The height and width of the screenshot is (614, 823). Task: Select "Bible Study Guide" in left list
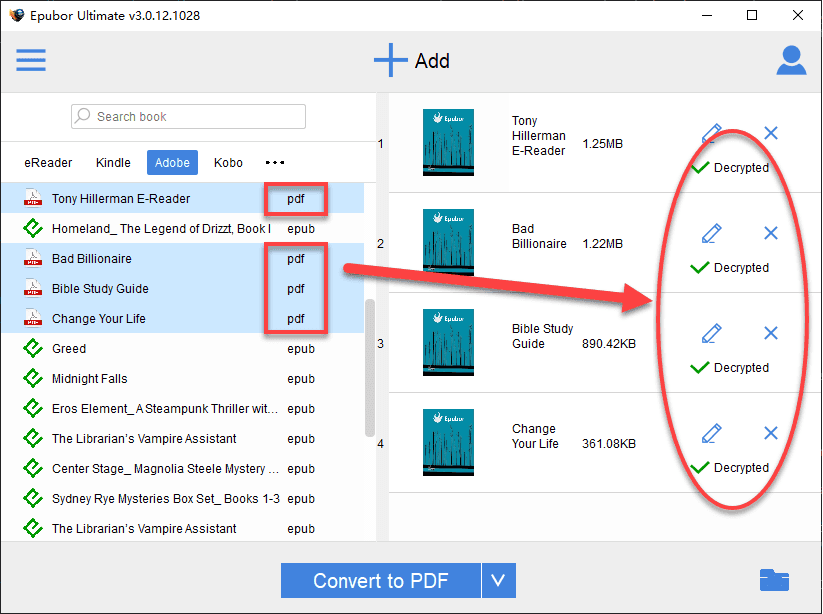pos(183,289)
